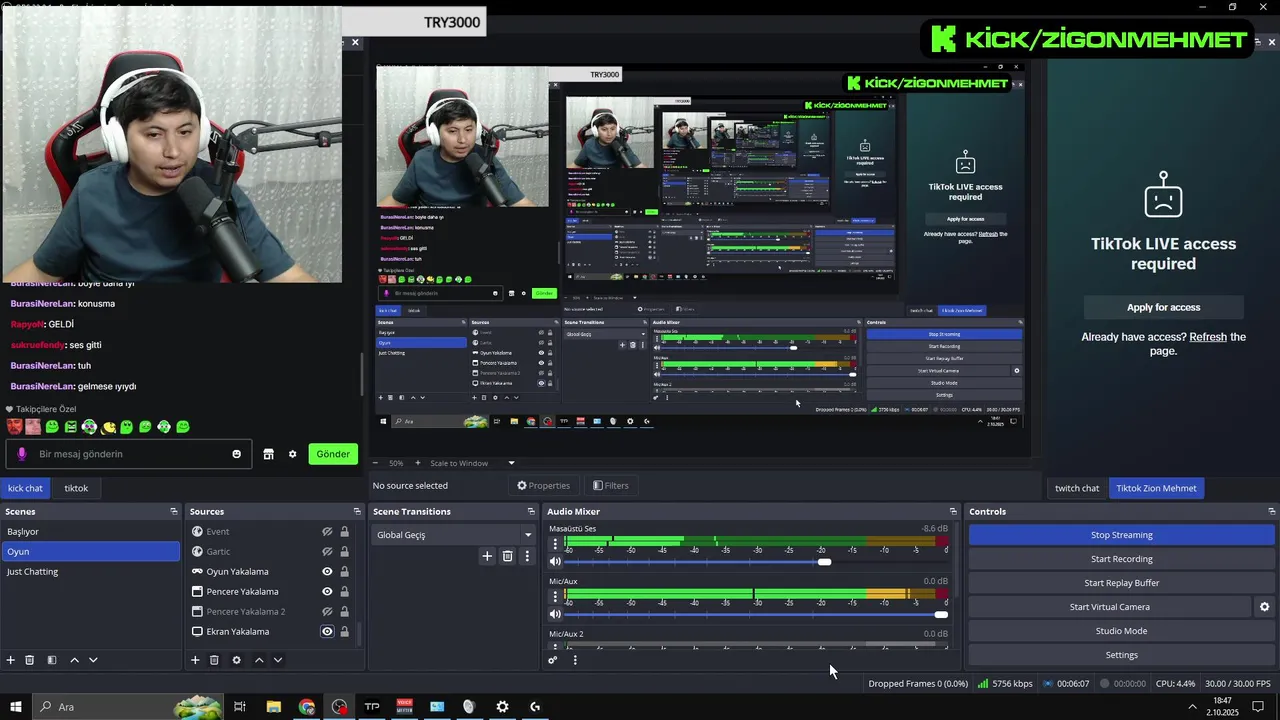Click Start Recording button
1280x720 pixels.
(x=1121, y=559)
